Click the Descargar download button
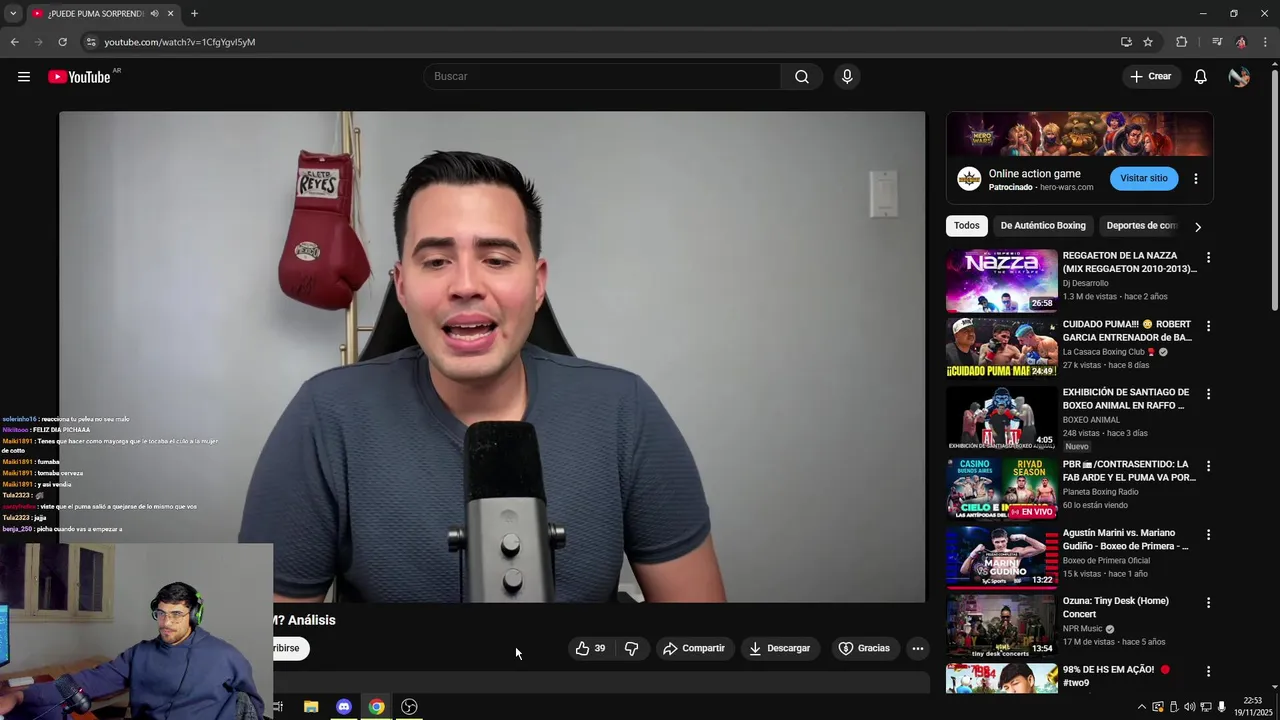 (x=780, y=648)
